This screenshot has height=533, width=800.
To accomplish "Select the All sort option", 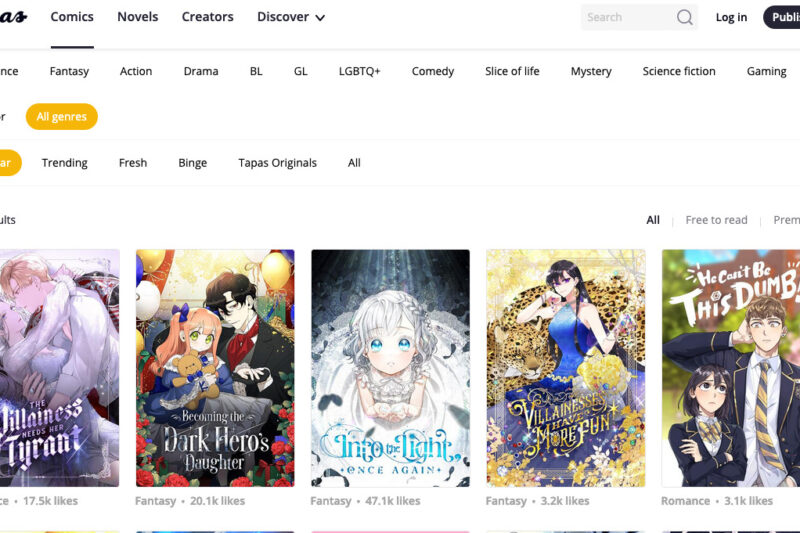I will tap(354, 163).
